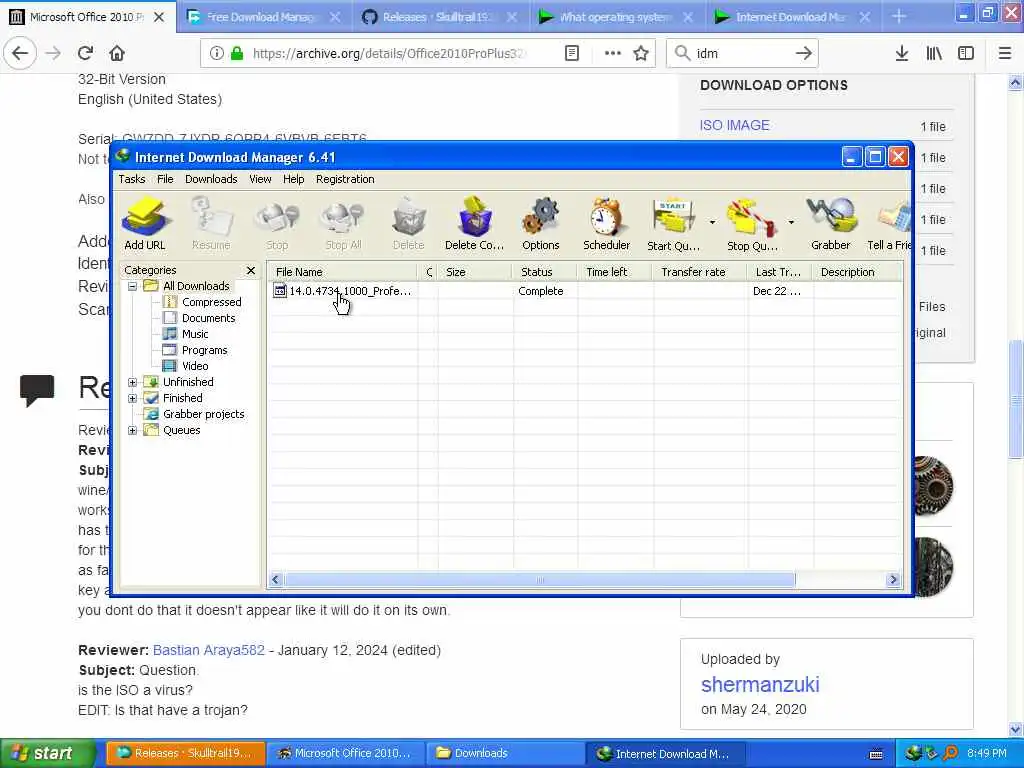
Task: Open Firefox page actions ellipsis
Action: [x=613, y=54]
